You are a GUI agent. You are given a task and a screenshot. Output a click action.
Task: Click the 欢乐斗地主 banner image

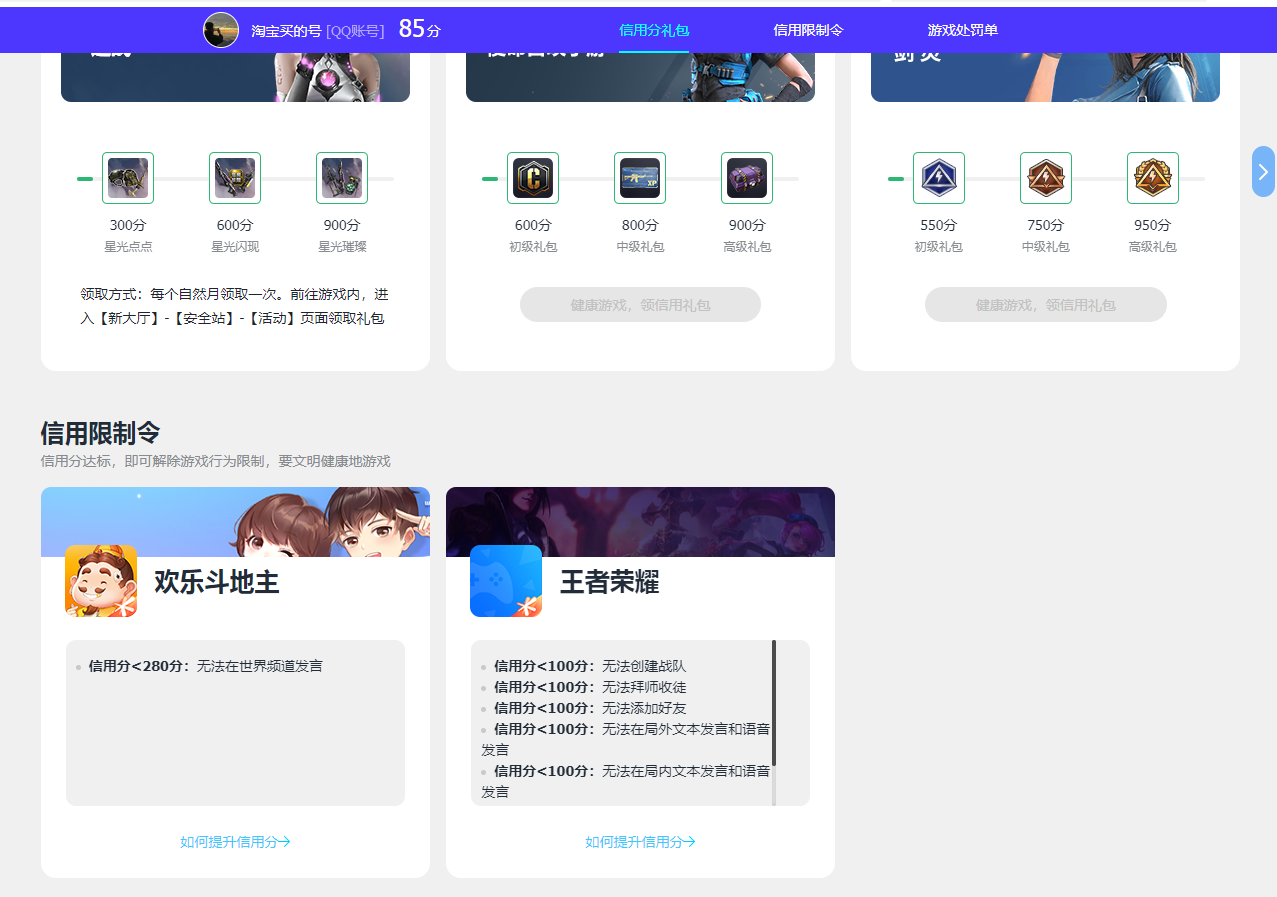(x=235, y=521)
